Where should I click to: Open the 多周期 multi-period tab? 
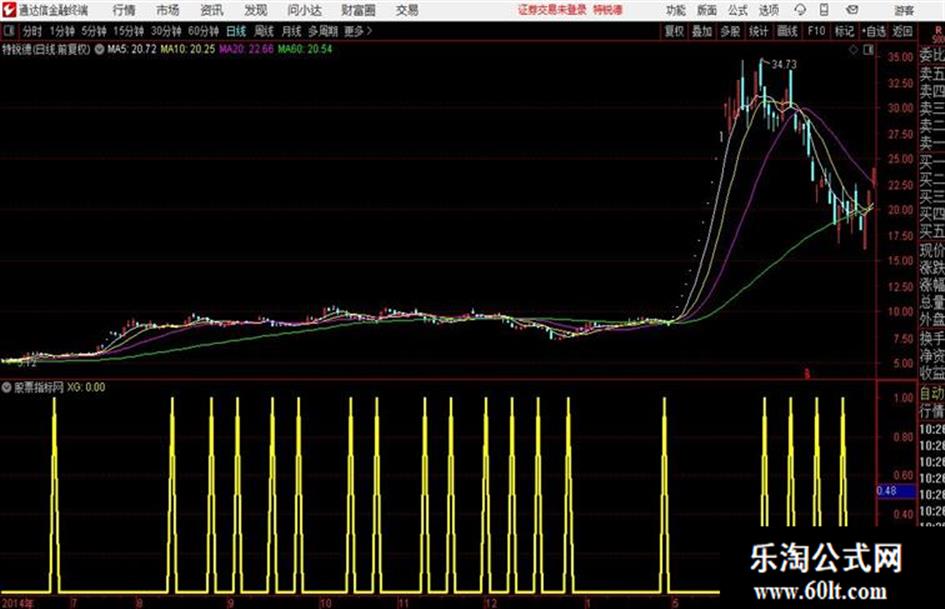(323, 31)
